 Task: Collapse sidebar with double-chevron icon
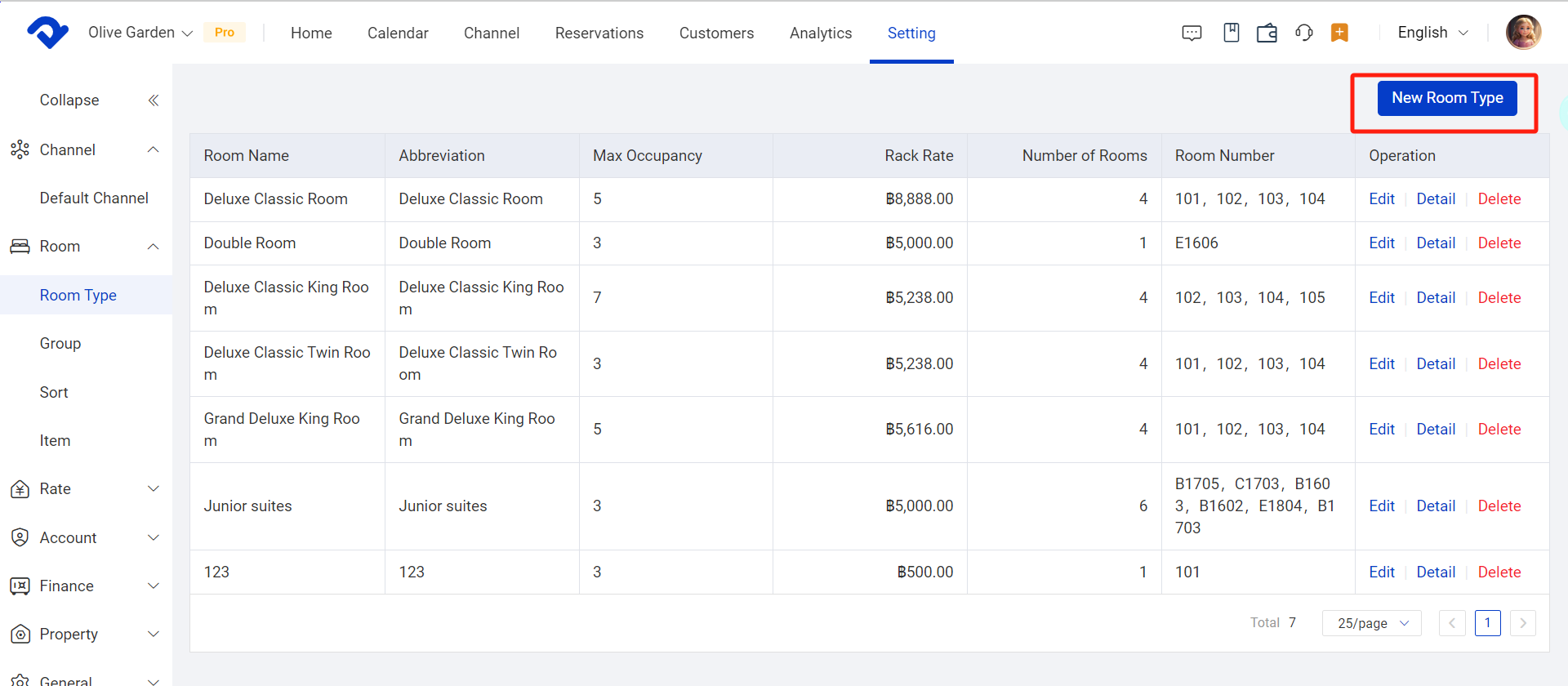[153, 100]
